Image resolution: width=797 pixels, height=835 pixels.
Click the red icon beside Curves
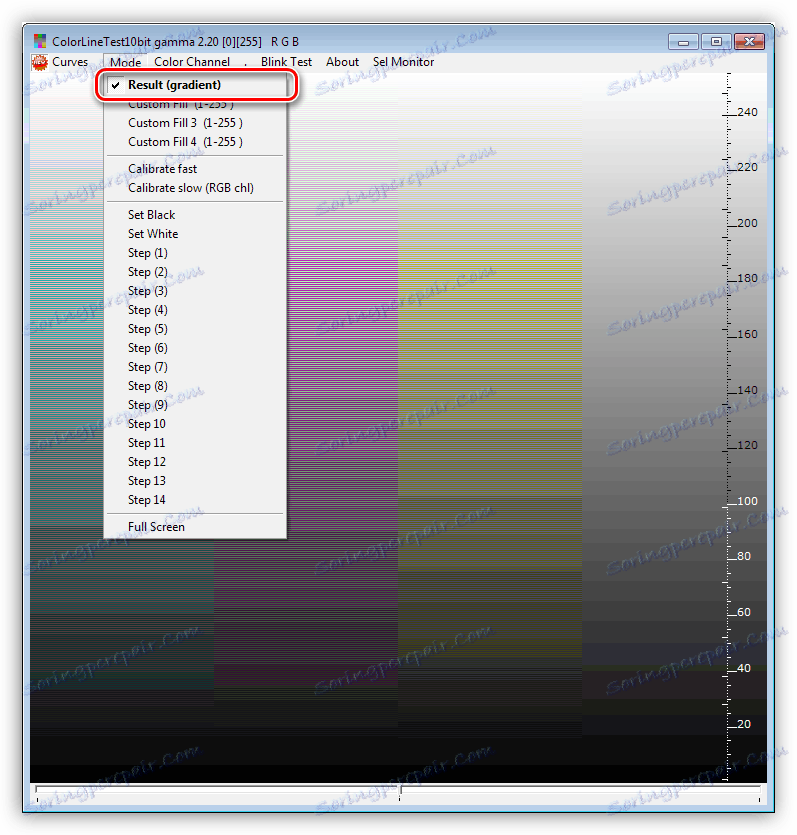[x=39, y=62]
